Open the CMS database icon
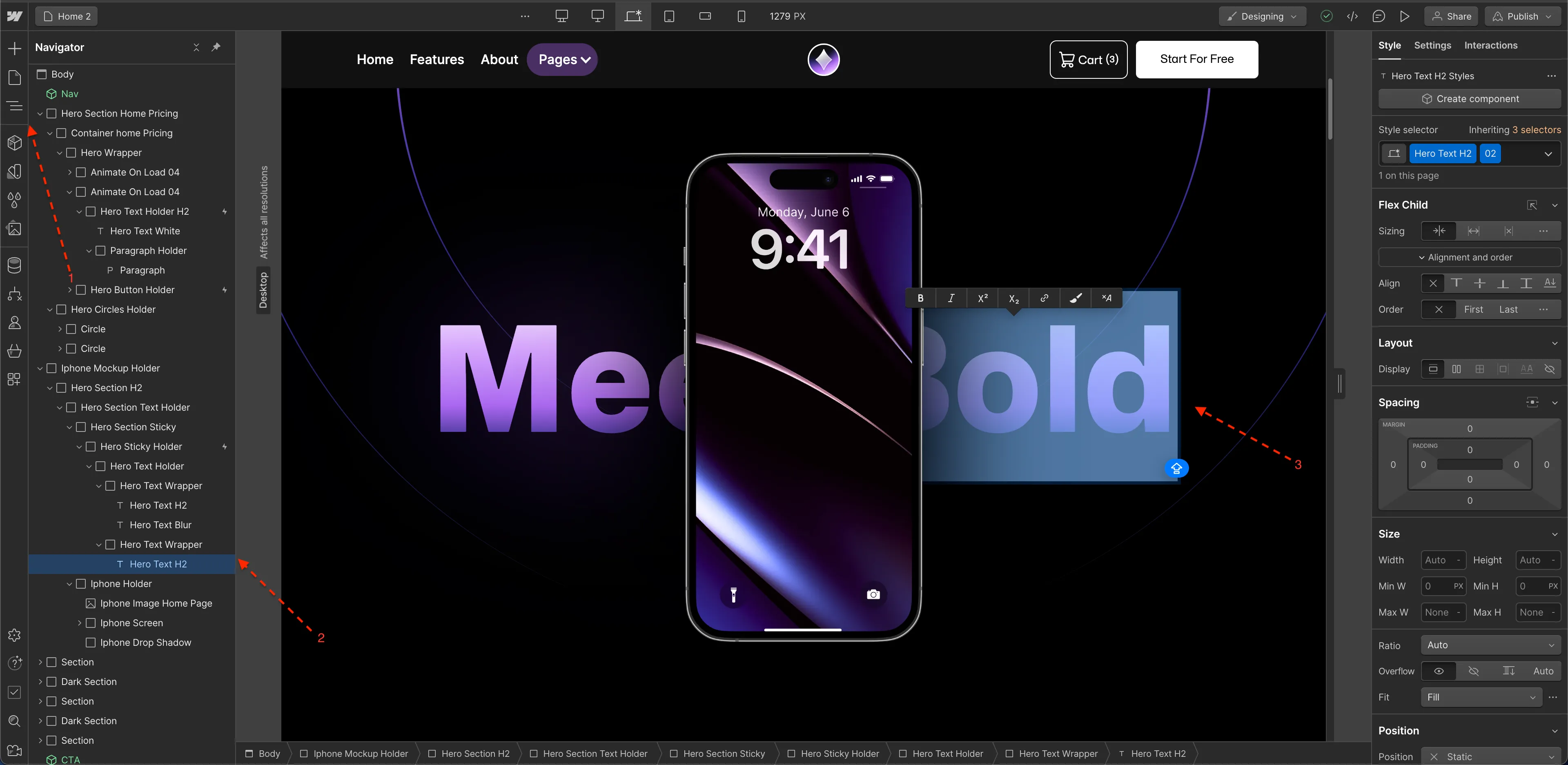 point(15,265)
